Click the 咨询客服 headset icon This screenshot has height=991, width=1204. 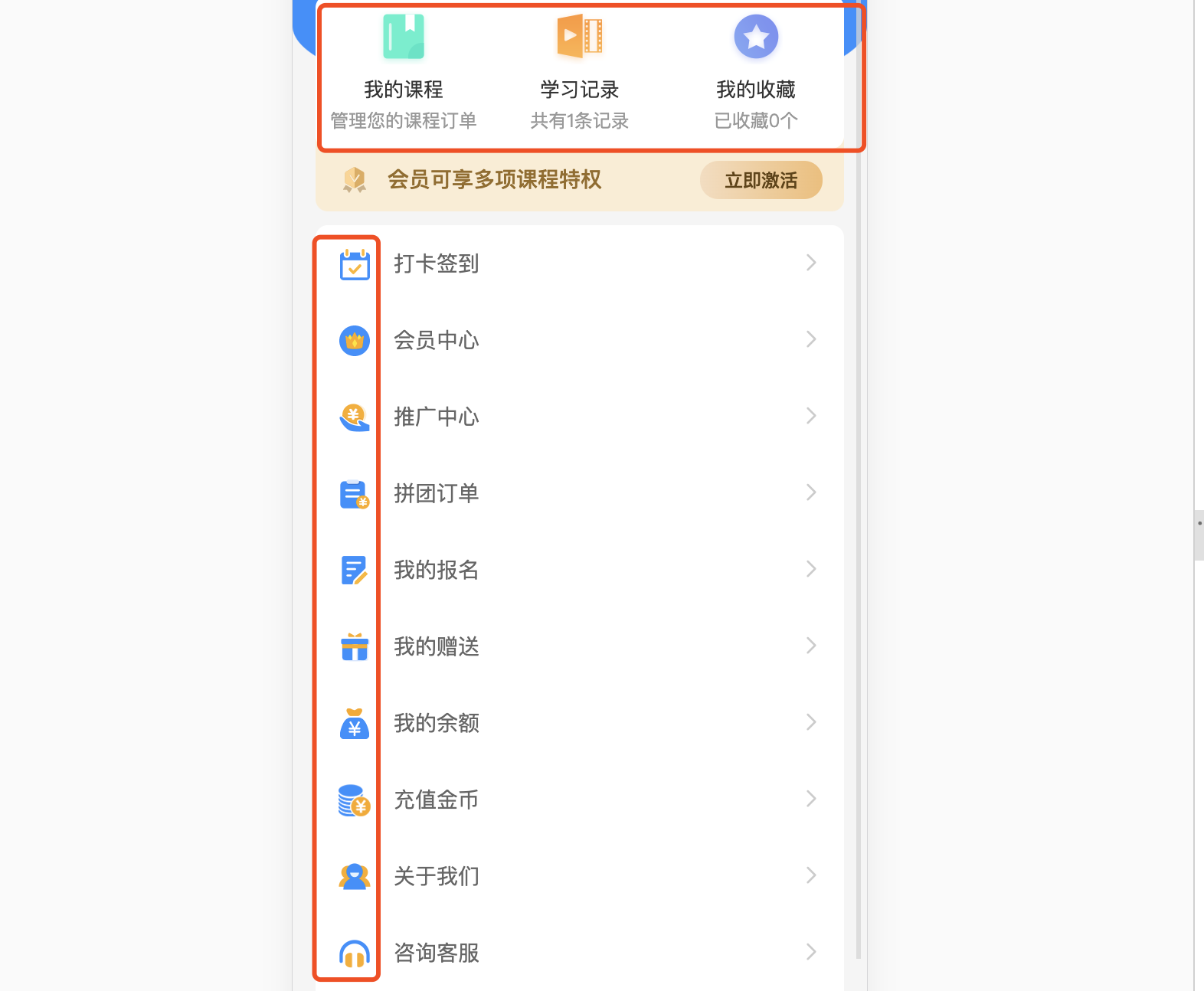point(355,953)
